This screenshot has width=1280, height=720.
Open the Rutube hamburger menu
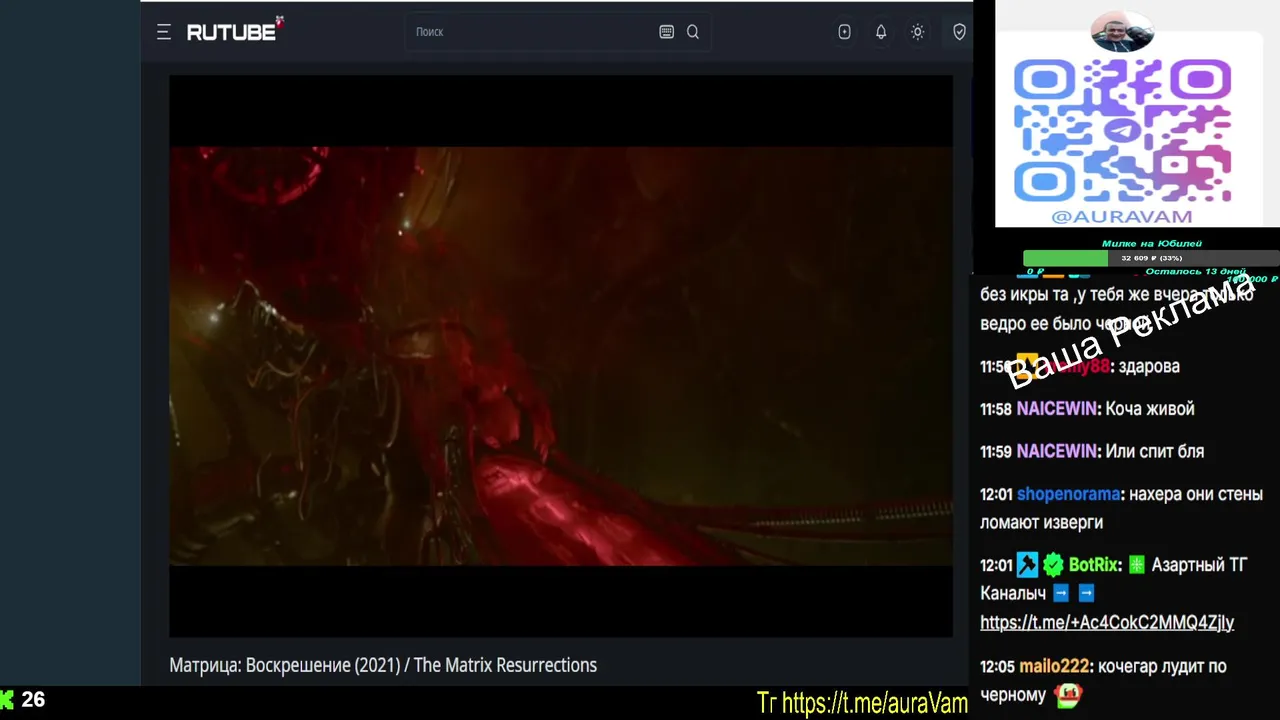point(163,32)
